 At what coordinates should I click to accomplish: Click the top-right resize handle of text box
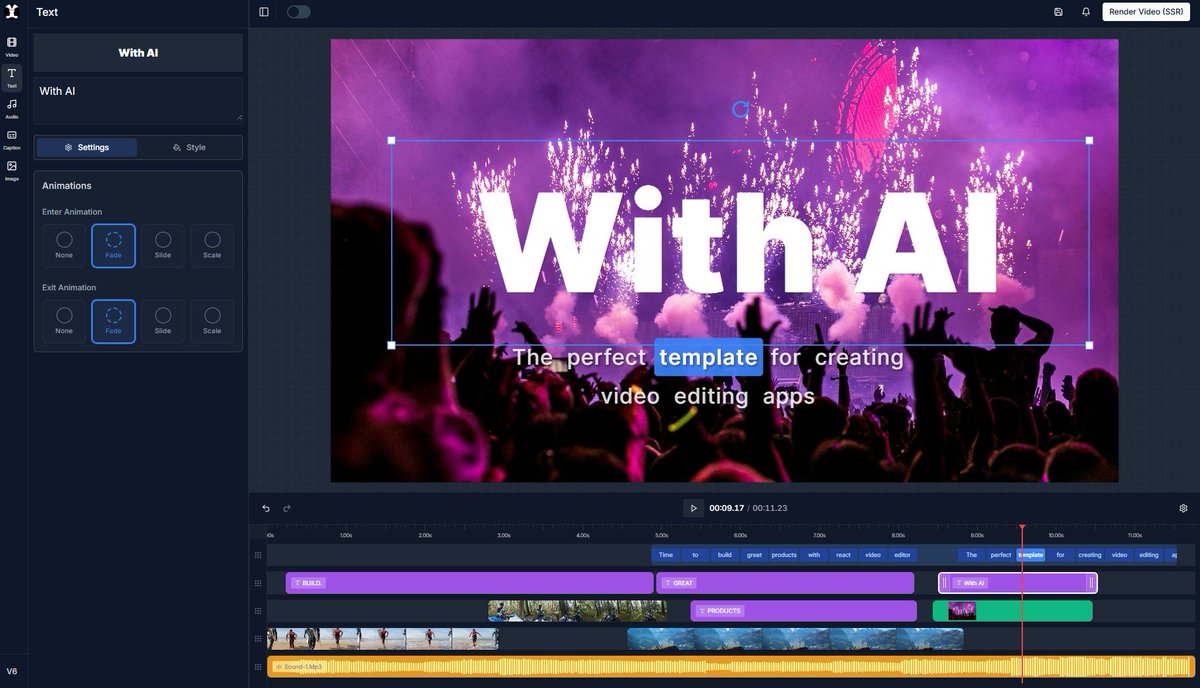(1089, 141)
